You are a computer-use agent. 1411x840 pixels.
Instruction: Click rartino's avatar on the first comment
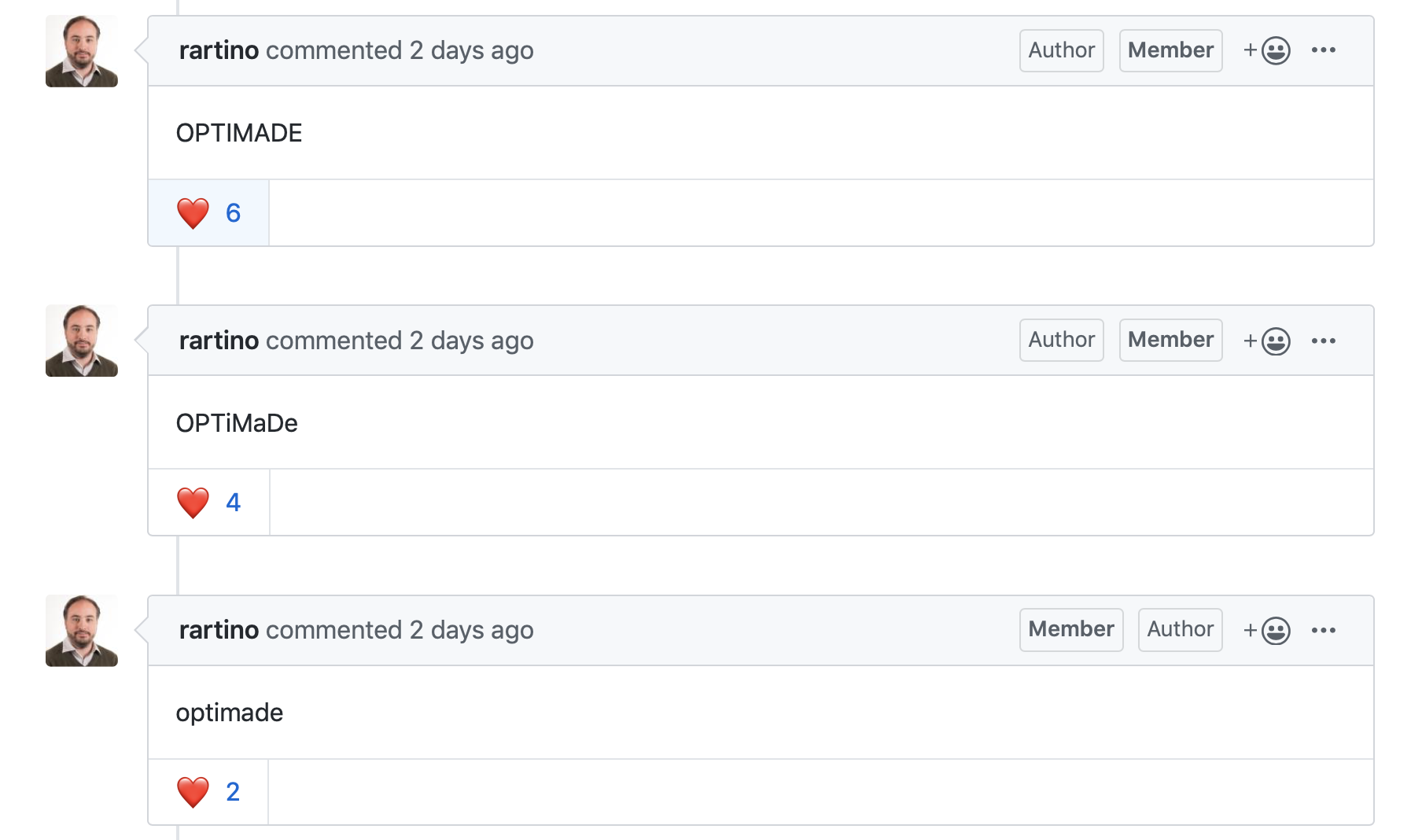click(x=81, y=50)
